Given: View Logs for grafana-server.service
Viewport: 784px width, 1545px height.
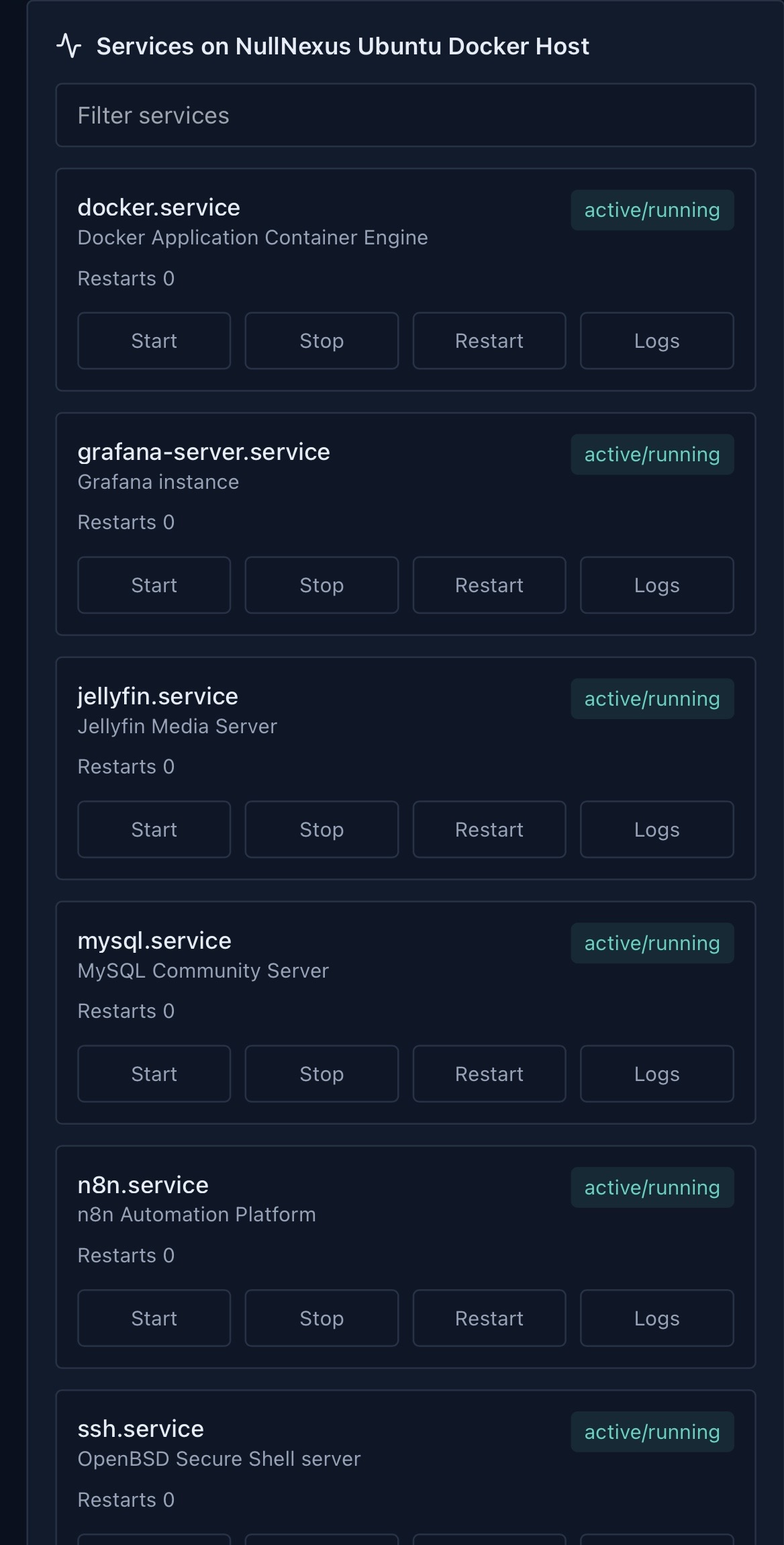Looking at the screenshot, I should pos(657,585).
